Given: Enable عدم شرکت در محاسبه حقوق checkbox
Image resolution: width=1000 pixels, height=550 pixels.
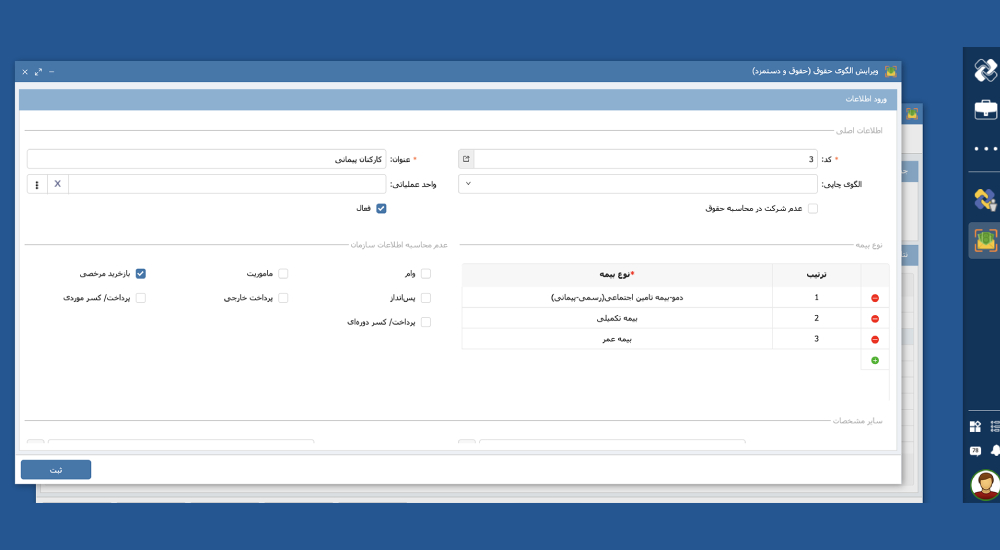Looking at the screenshot, I should click(x=812, y=208).
